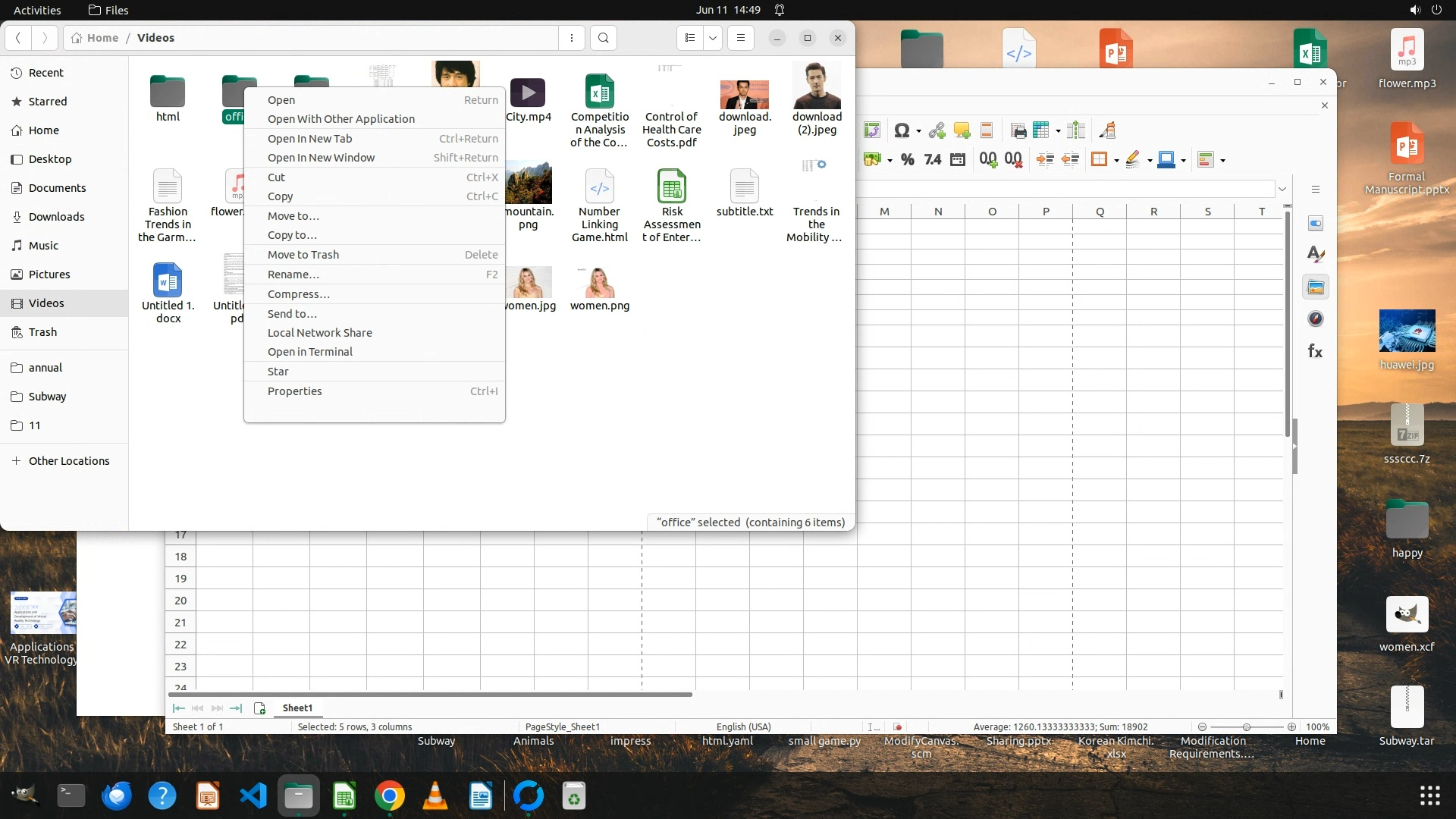Screen dimensions: 1456x819
Task: Click the Delete Decimal Place icon
Action: [x=1013, y=159]
